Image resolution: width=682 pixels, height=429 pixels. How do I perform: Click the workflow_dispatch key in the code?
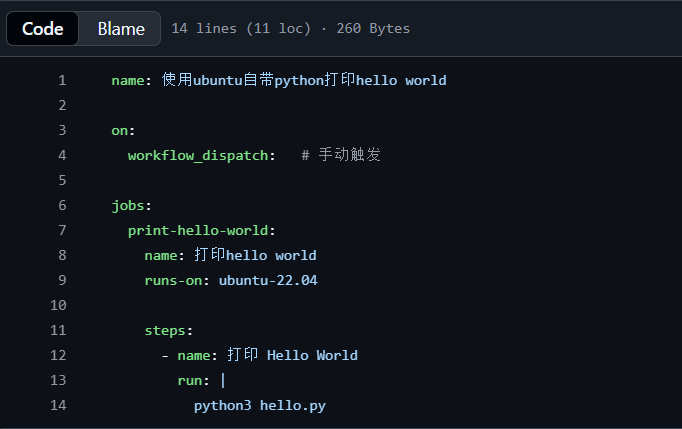(197, 155)
